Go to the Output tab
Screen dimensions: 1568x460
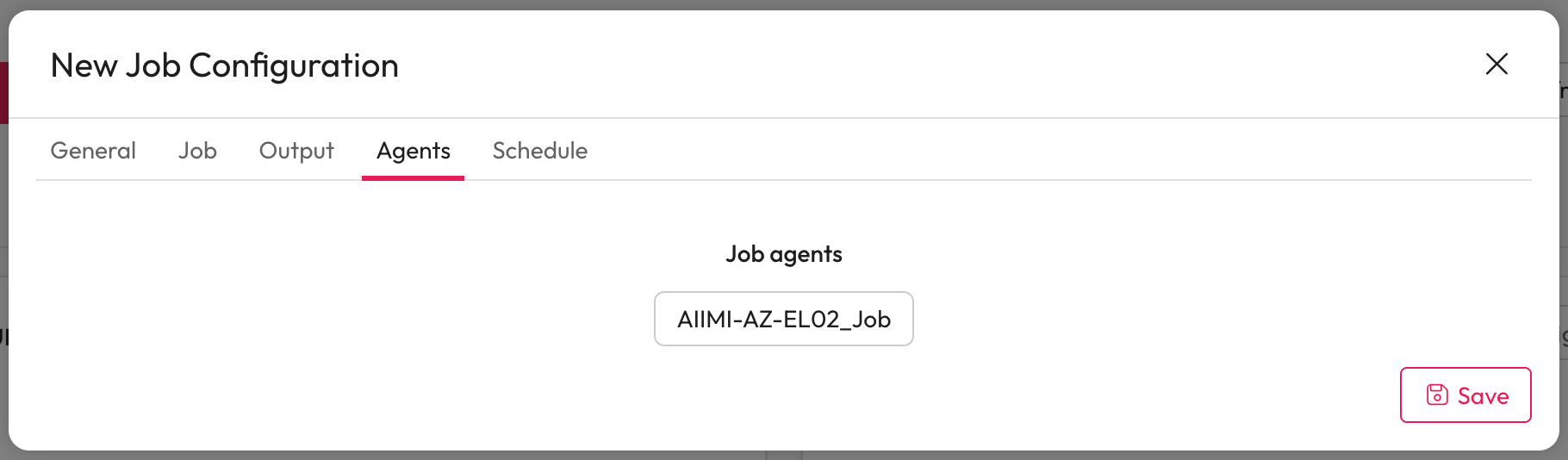pos(296,151)
